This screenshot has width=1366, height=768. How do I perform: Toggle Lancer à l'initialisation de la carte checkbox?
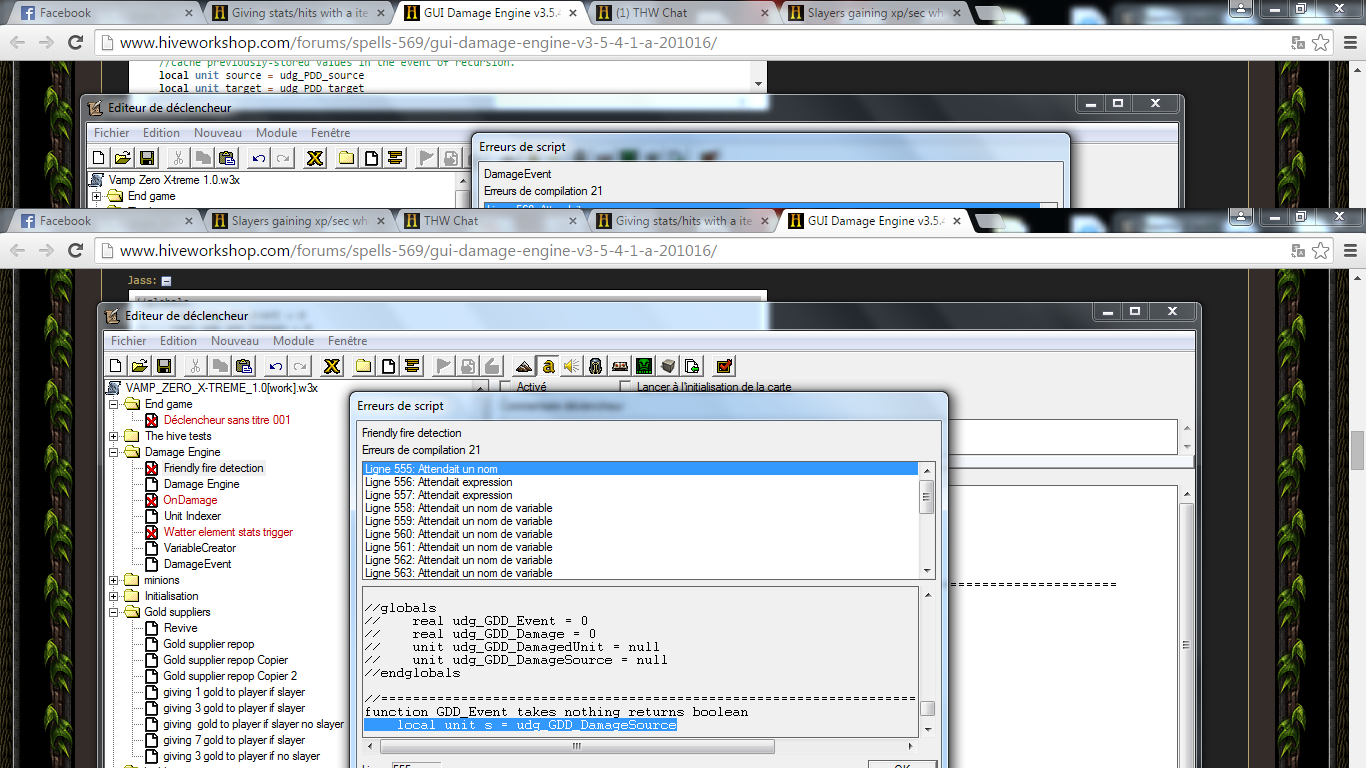(x=625, y=387)
